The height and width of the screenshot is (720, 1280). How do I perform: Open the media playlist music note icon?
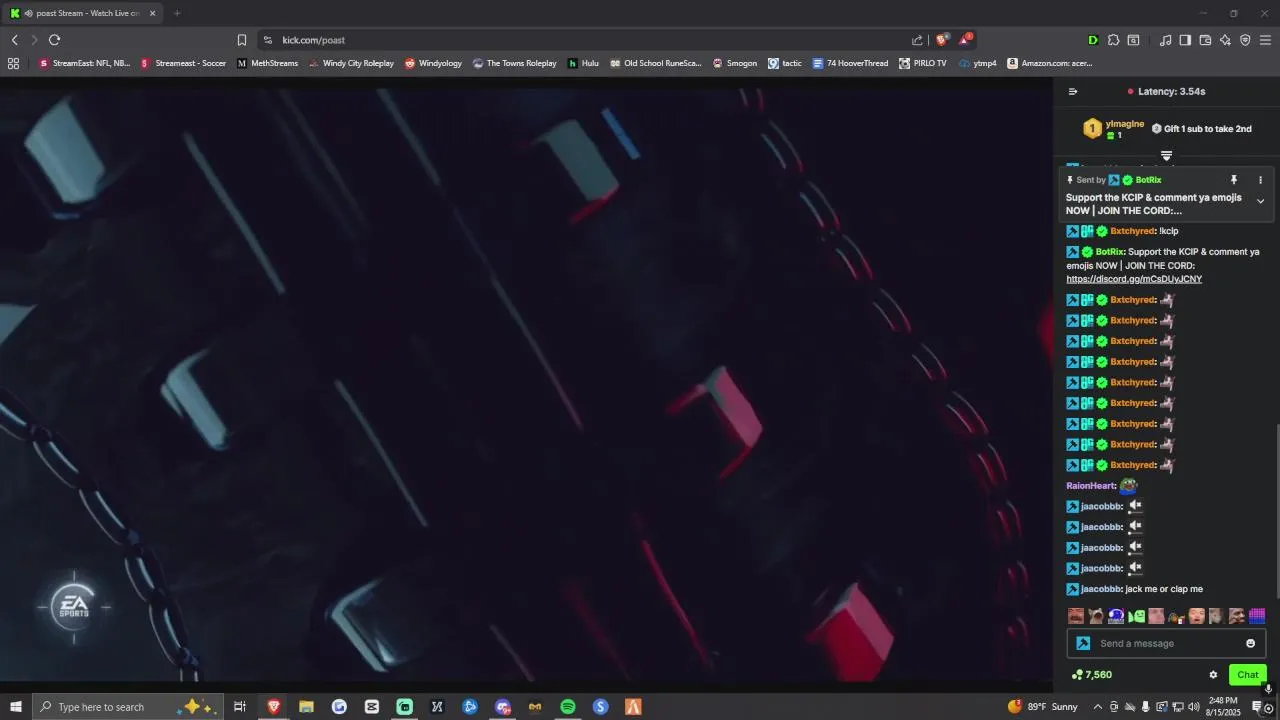tap(1165, 40)
